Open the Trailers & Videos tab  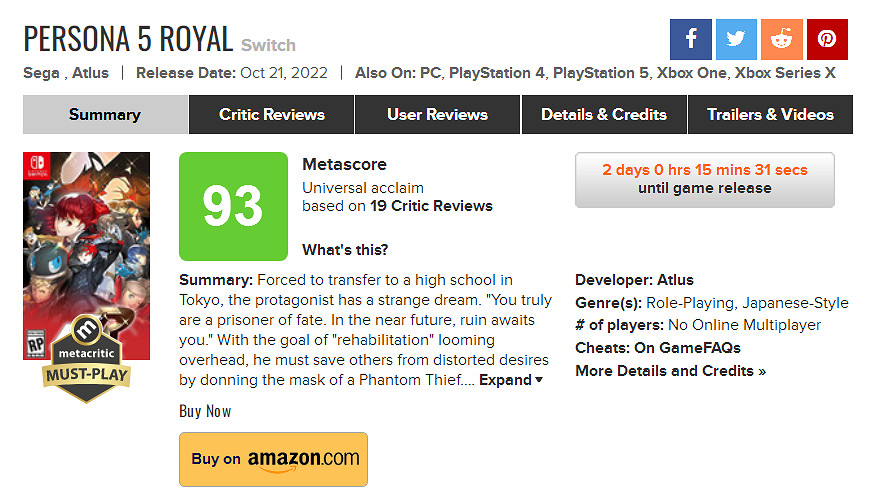click(770, 115)
